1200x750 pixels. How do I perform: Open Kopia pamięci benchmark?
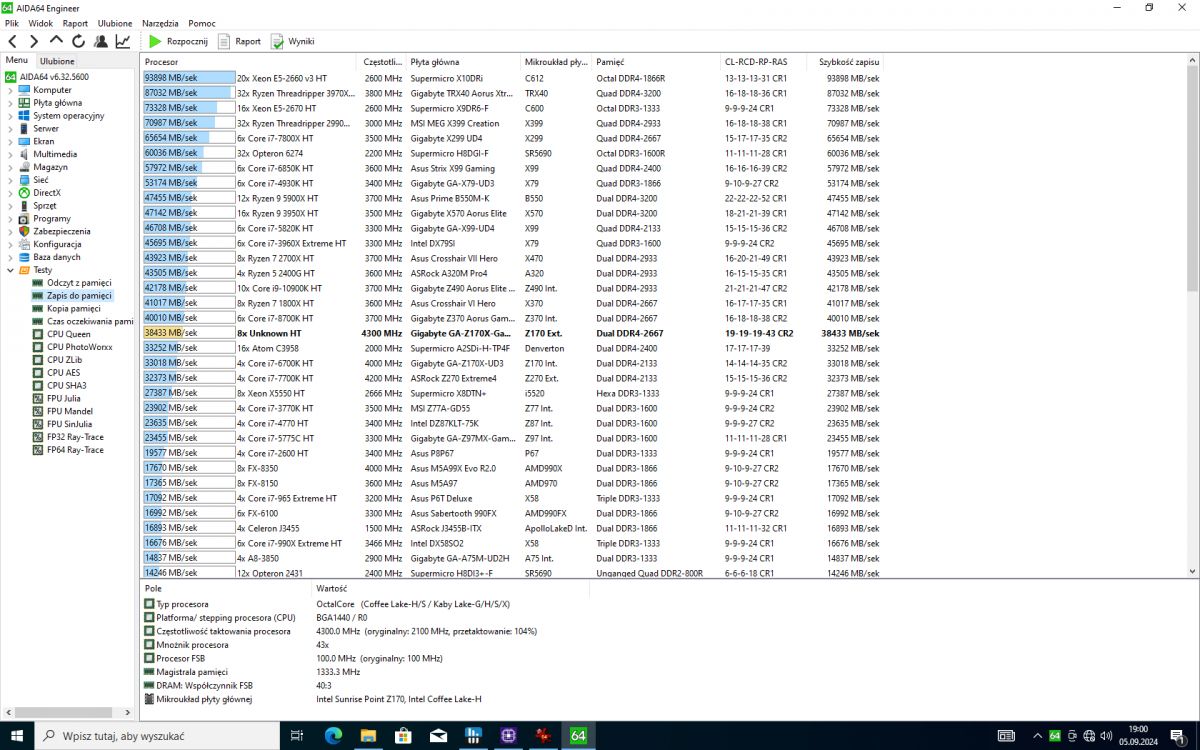pos(67,308)
